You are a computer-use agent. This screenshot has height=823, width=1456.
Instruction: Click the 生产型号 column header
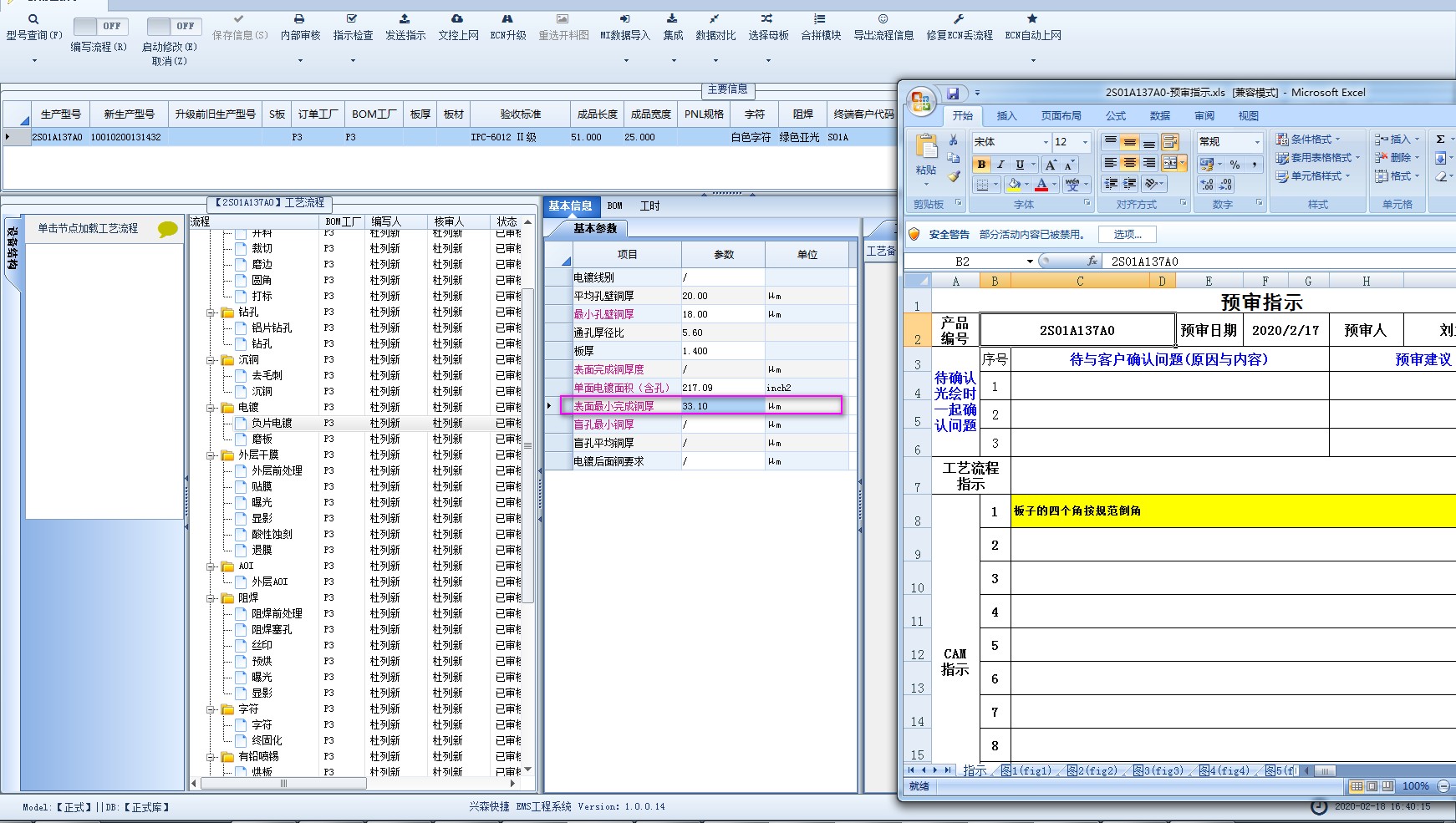tap(61, 114)
